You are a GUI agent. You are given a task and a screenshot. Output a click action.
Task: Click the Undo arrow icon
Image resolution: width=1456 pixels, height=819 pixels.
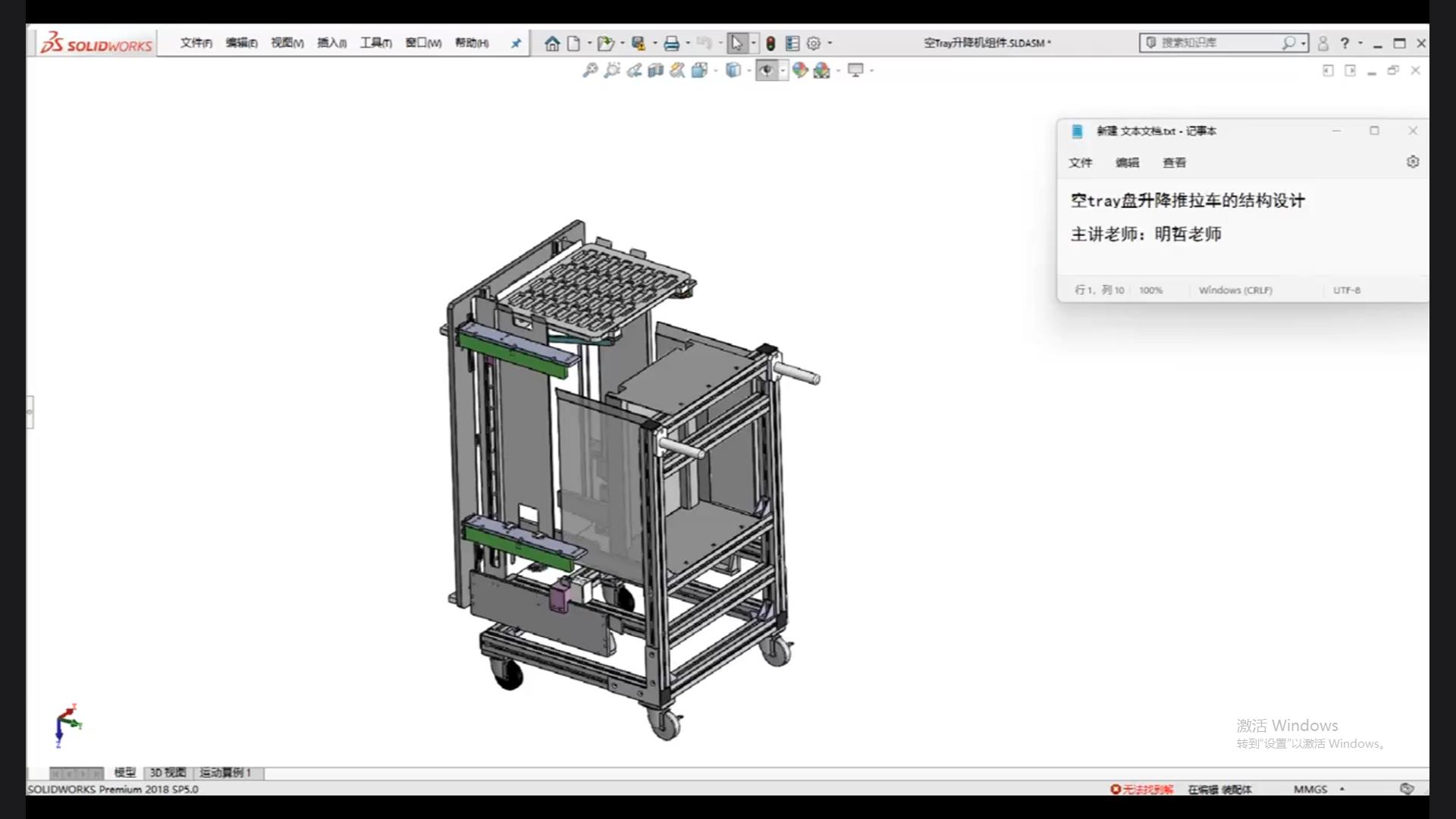704,43
